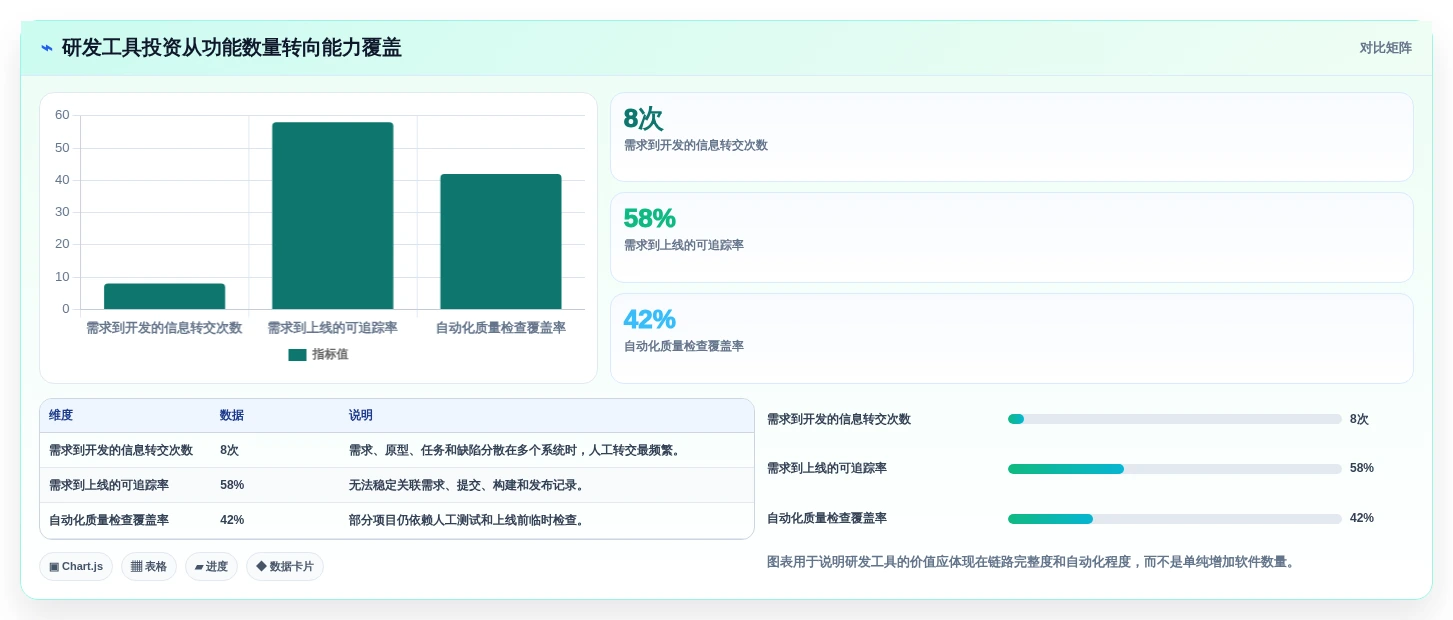
Task: Click table cell 需求到上线的可追踪率
Action: (x=109, y=485)
